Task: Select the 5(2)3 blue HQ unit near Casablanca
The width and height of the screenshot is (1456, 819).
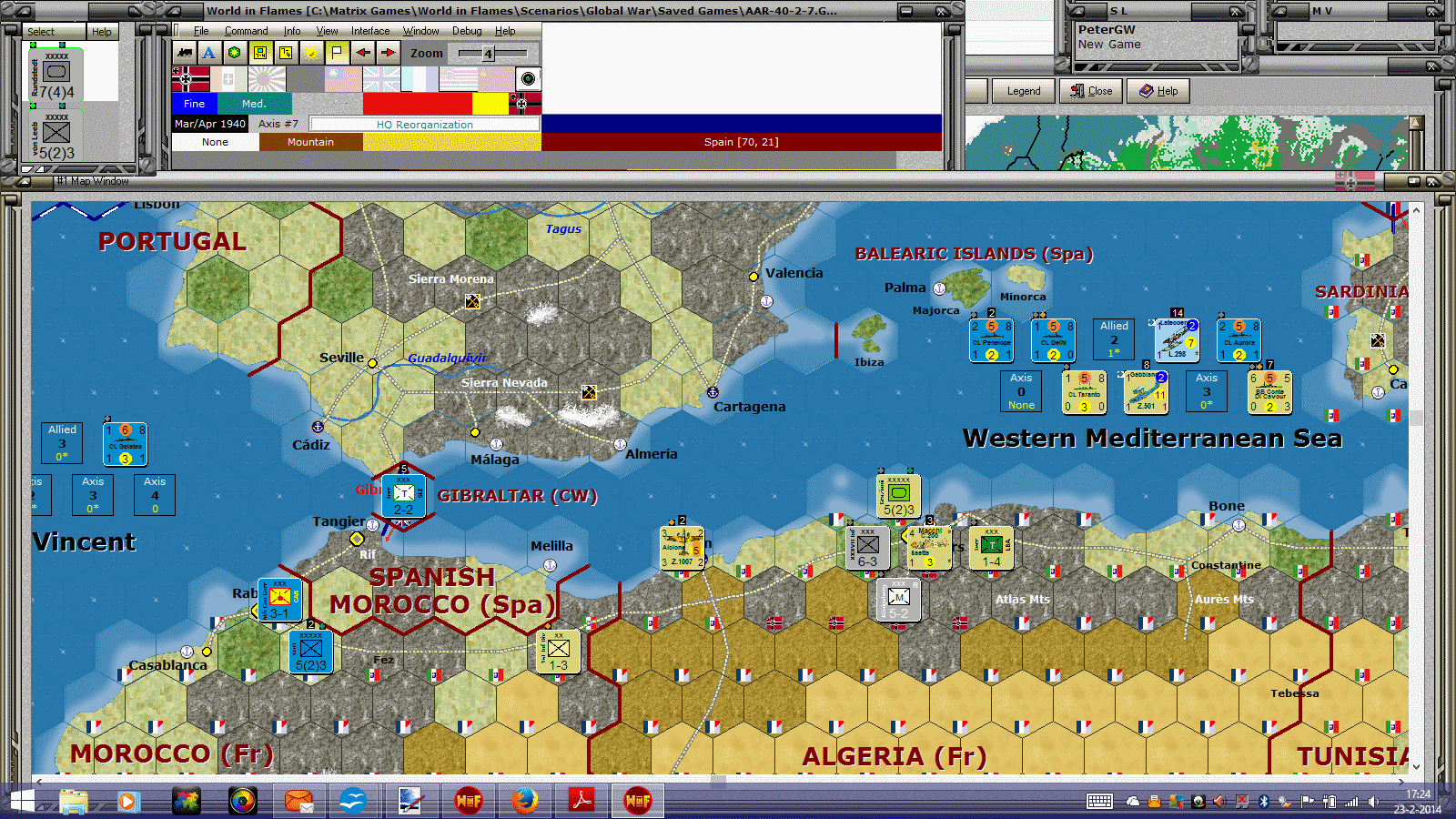Action: pyautogui.click(x=311, y=652)
